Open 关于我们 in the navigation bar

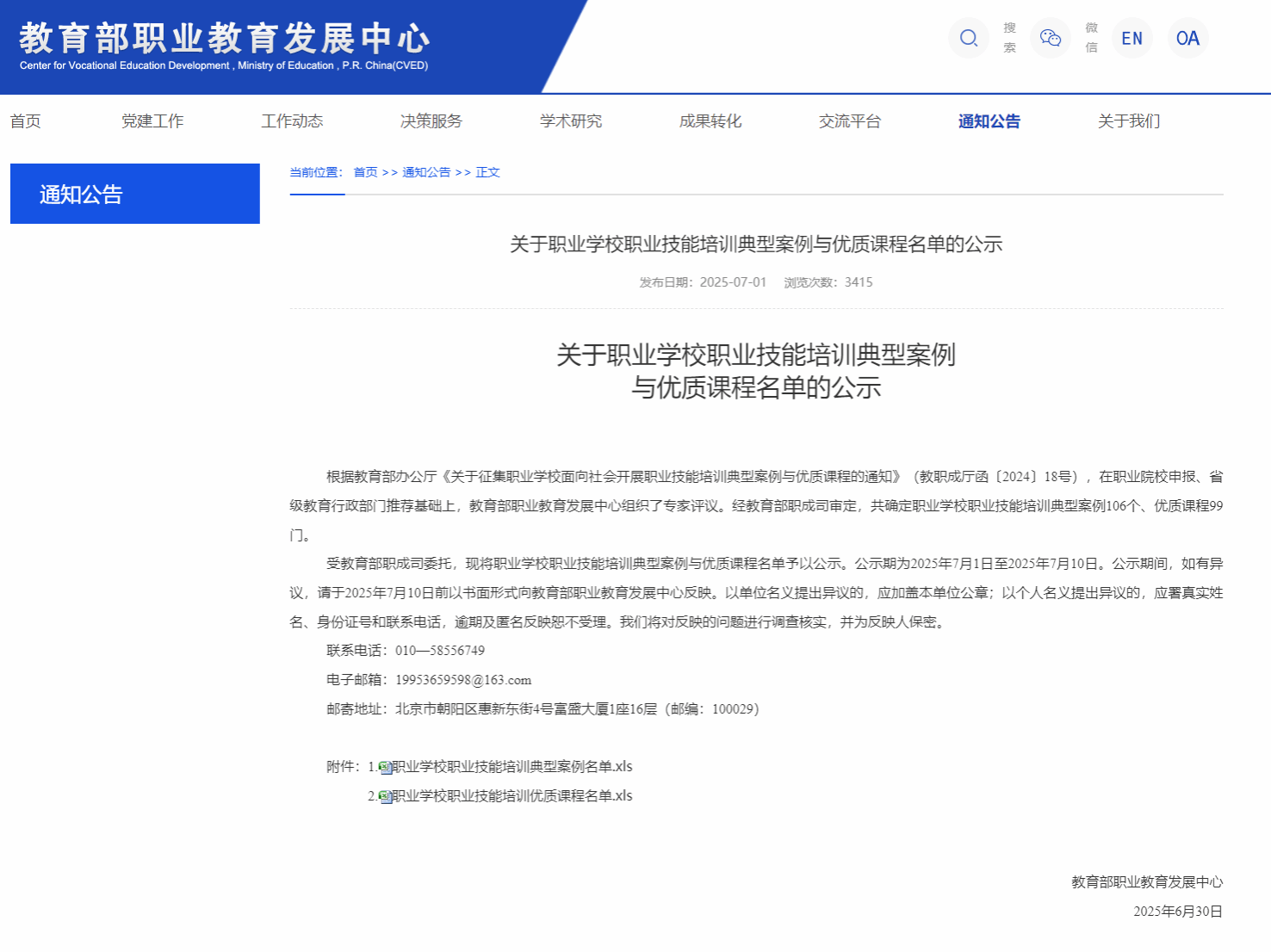(x=1129, y=121)
